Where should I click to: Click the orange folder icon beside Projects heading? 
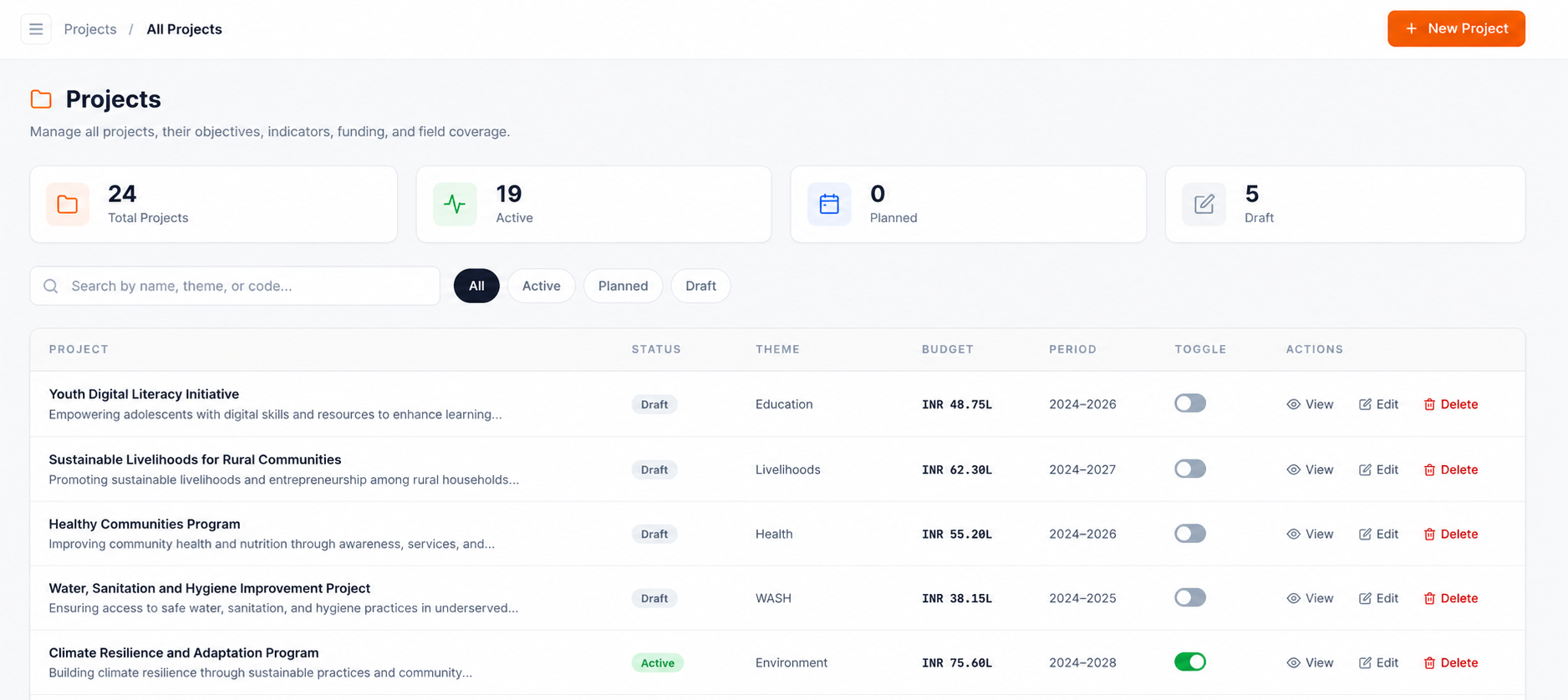coord(41,99)
